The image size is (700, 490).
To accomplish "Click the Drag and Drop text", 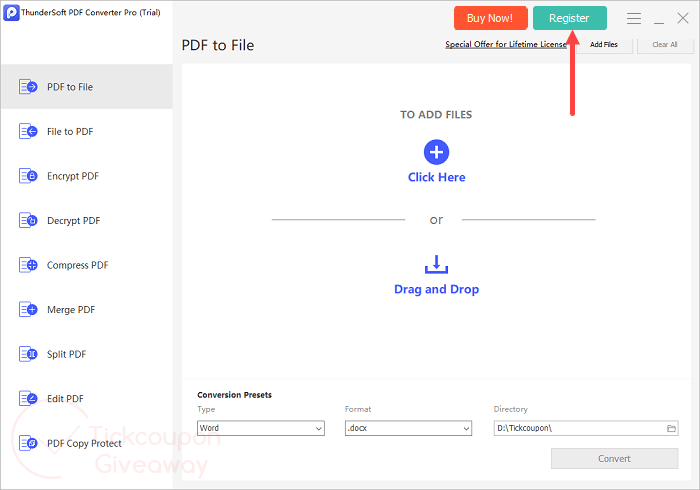I will (437, 289).
